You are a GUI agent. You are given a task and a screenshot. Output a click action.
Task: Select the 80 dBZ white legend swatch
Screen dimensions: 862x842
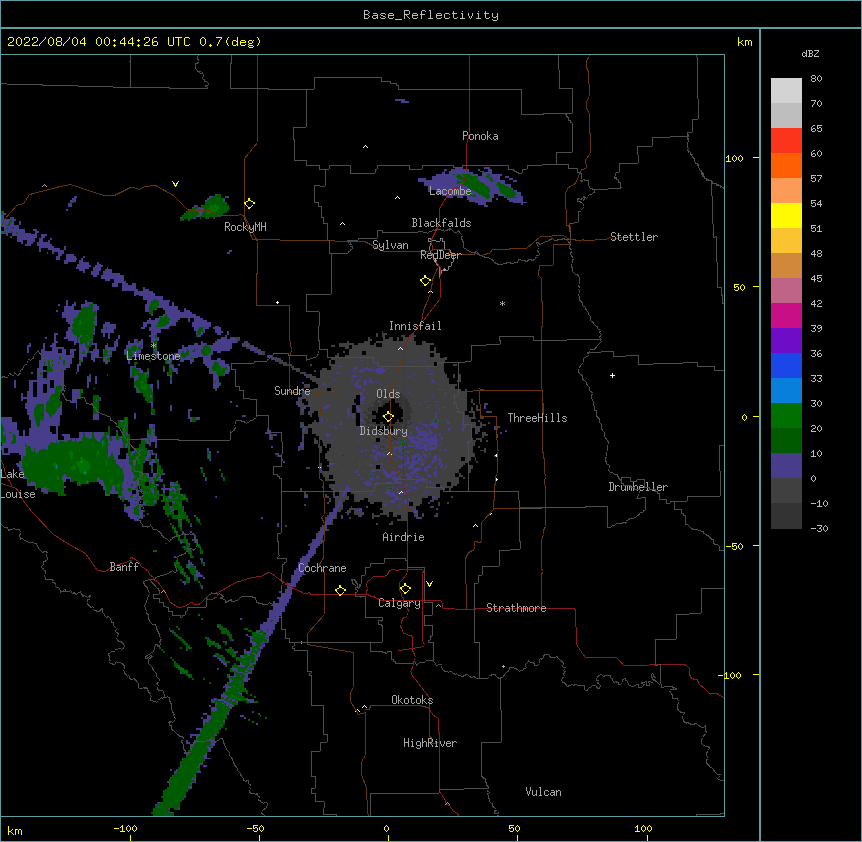786,90
